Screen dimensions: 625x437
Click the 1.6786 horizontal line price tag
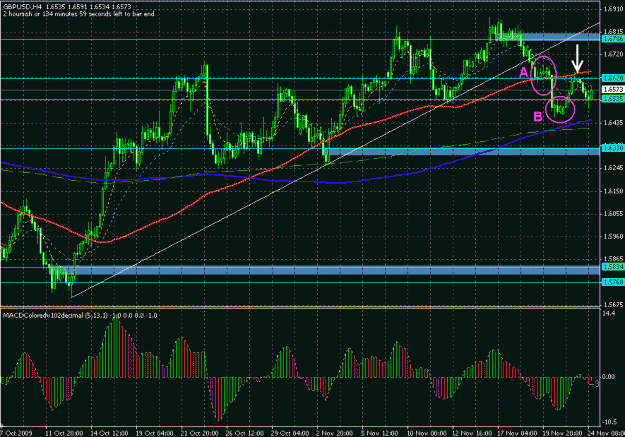613,39
